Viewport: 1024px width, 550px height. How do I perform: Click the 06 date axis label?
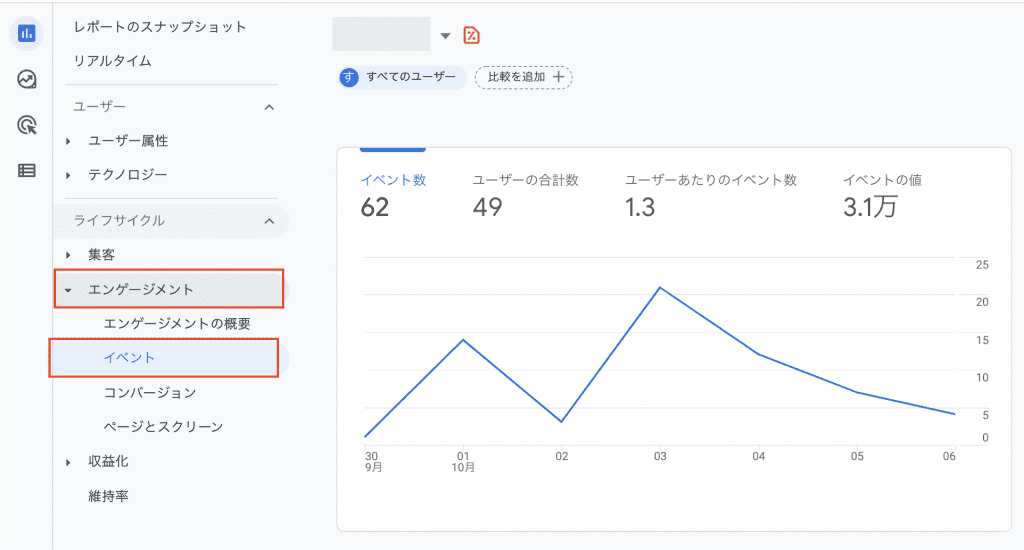click(x=949, y=457)
